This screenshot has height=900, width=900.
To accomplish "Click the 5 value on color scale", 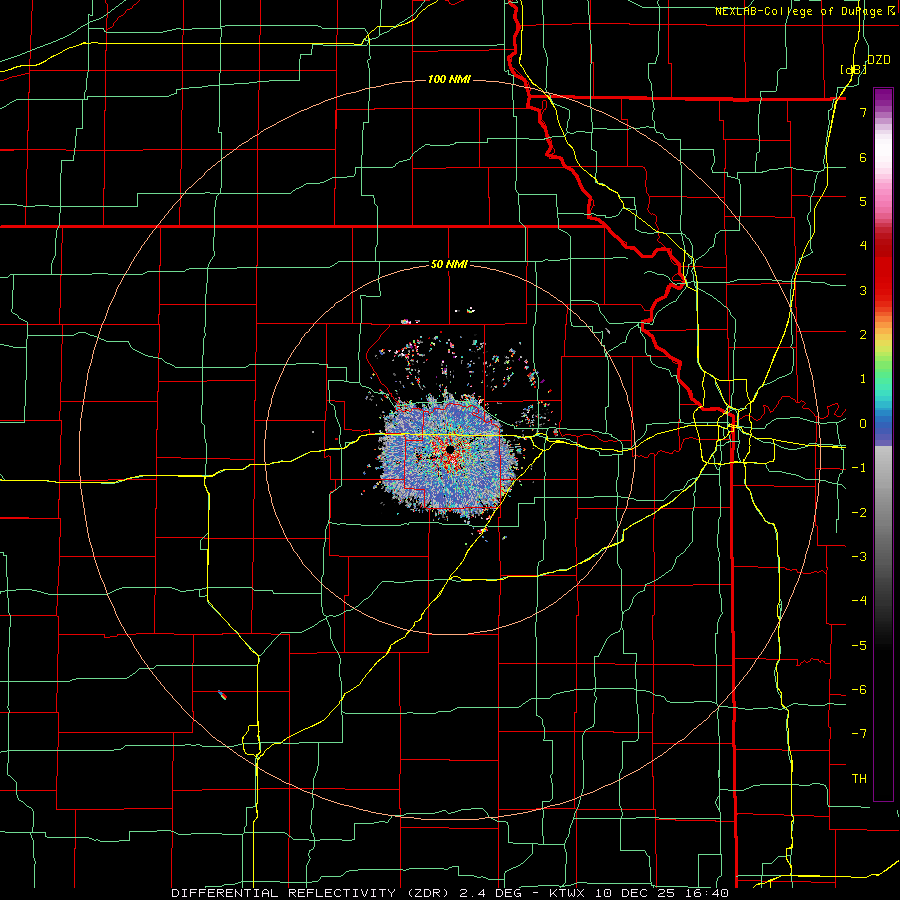I will coord(863,201).
